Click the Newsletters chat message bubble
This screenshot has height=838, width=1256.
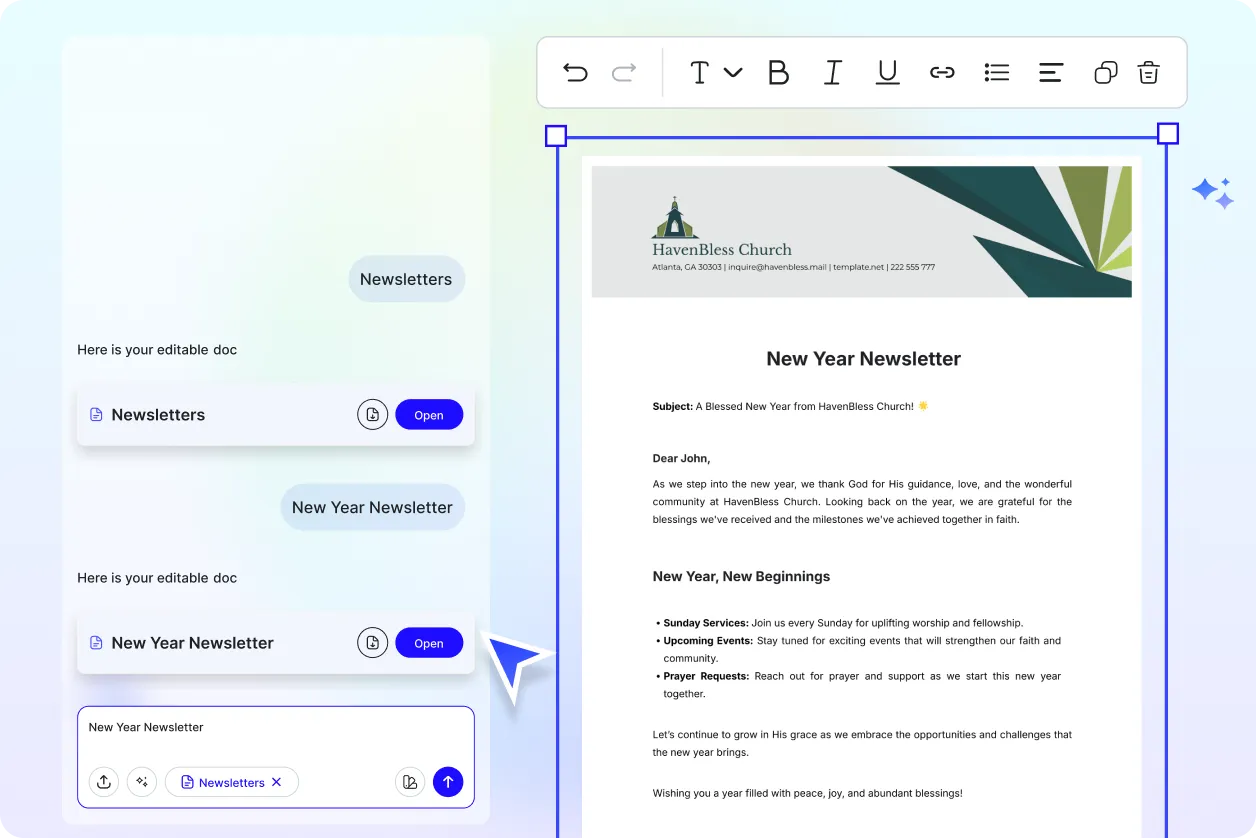tap(406, 279)
